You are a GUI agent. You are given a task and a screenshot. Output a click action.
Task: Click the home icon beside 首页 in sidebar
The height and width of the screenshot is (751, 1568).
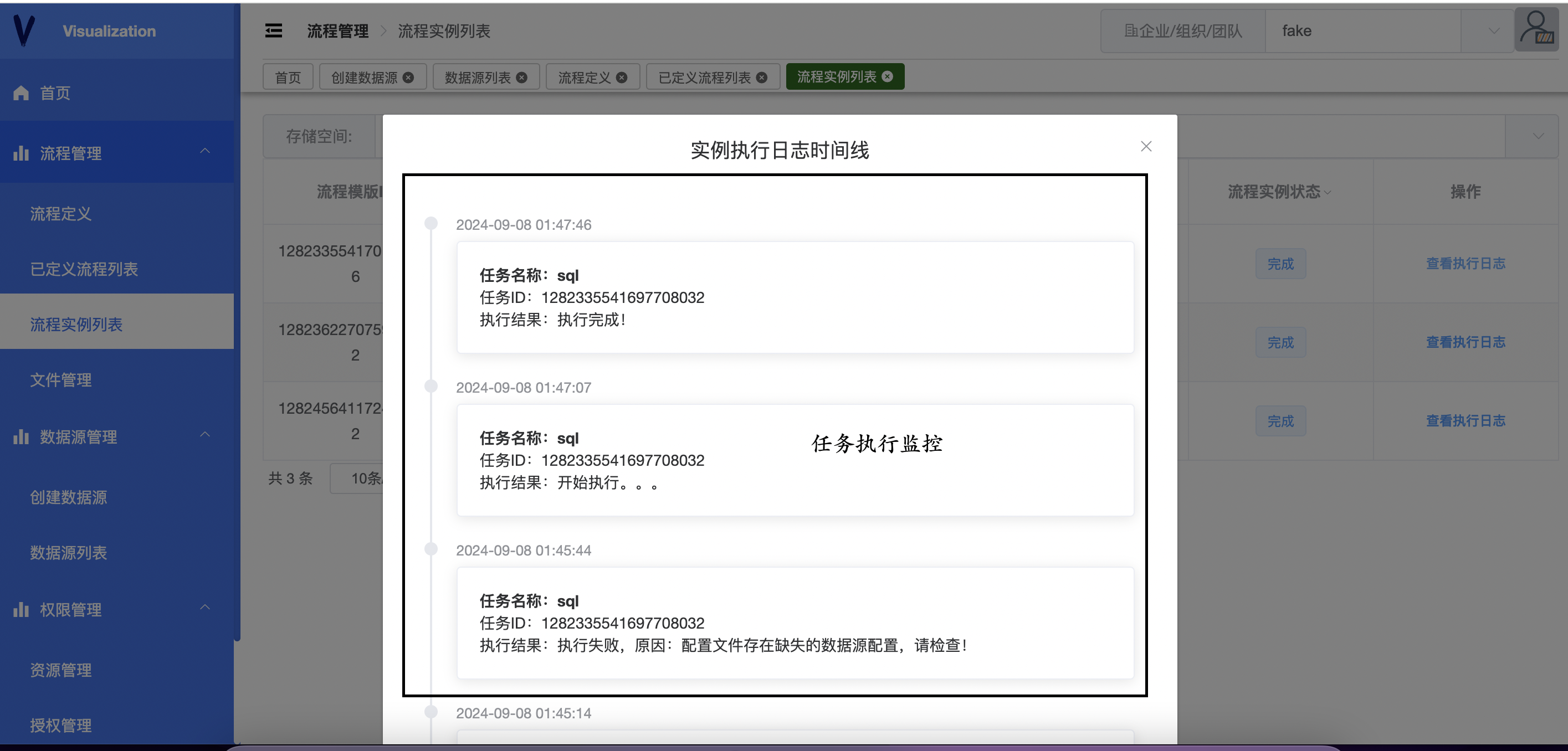[21, 92]
